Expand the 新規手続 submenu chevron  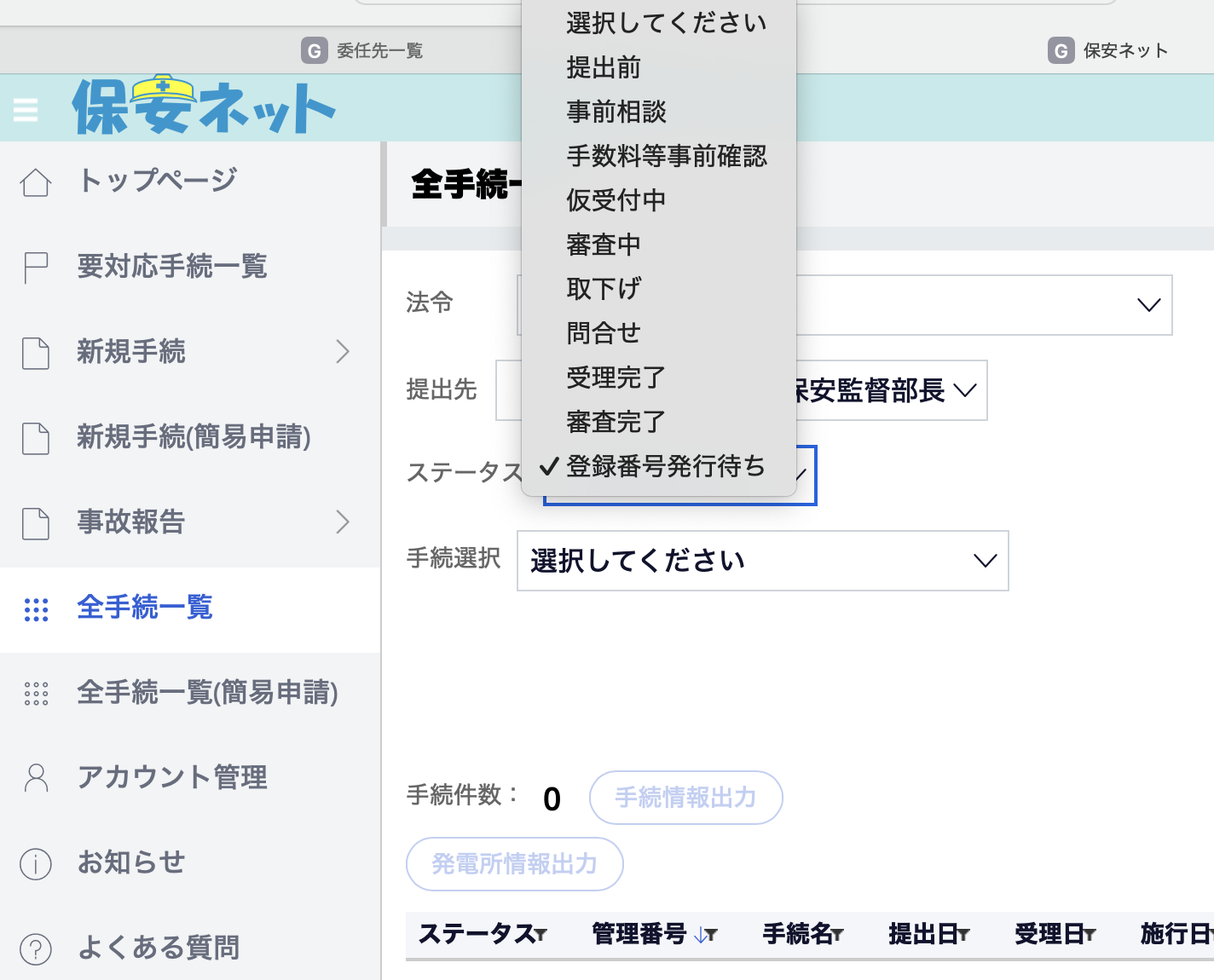[343, 352]
